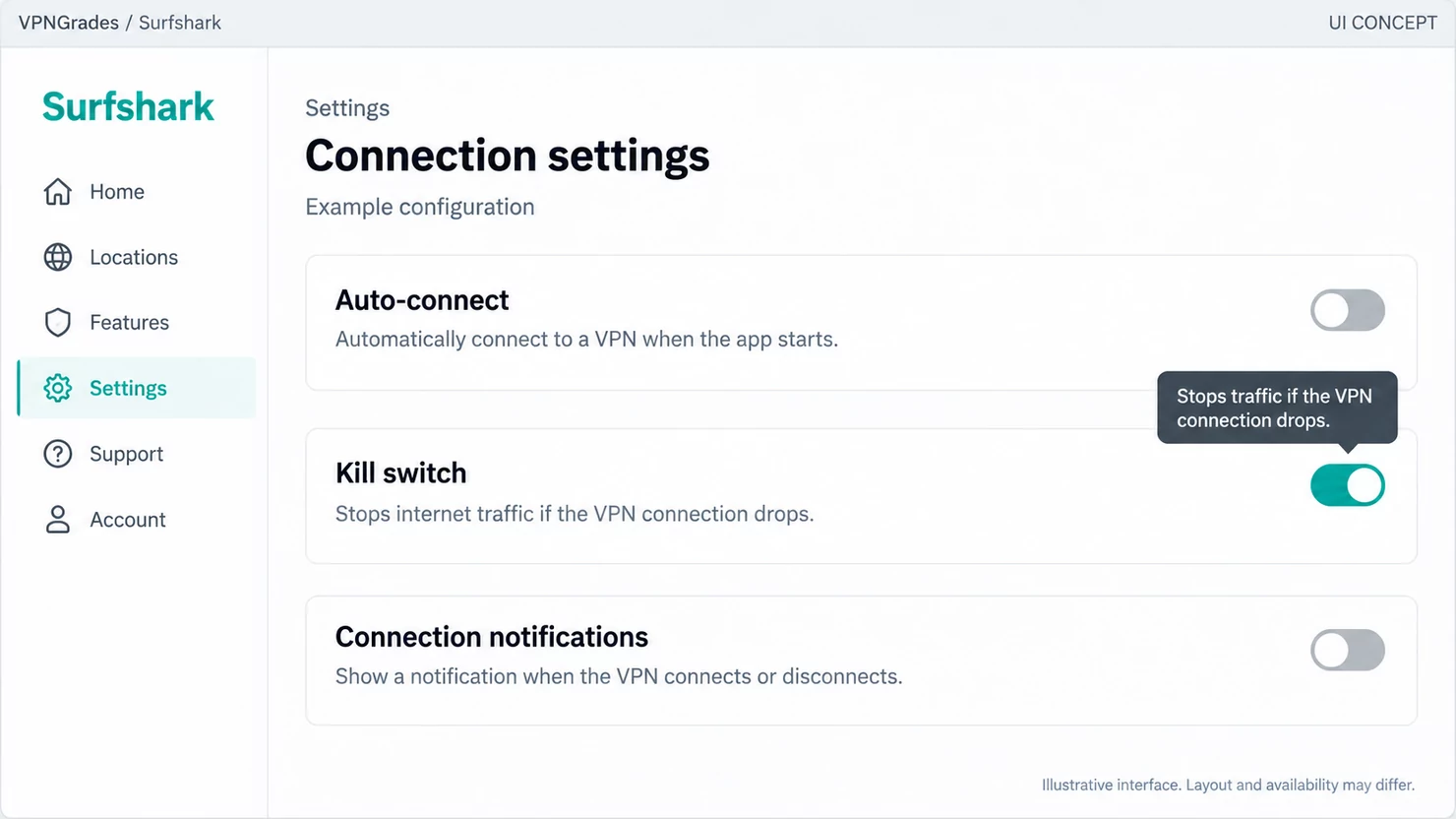Click the 'Illustrative interface' footer note
This screenshot has width=1456, height=819.
1228,785
